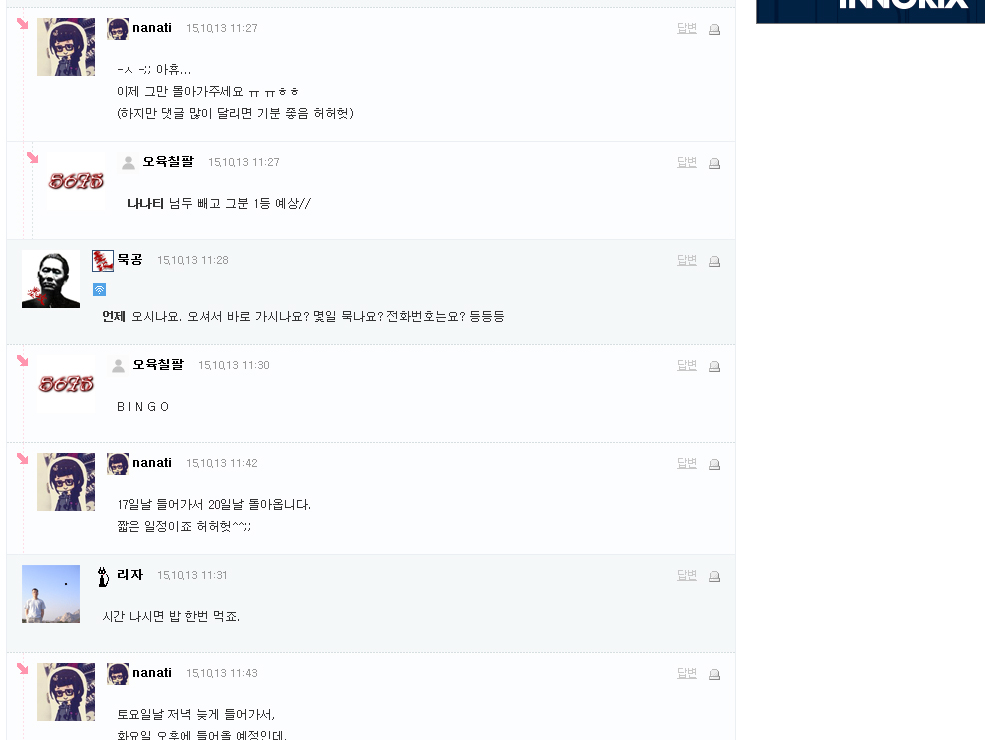
Task: Click the 5678 avatar on the BINGO comment
Action: coord(66,384)
